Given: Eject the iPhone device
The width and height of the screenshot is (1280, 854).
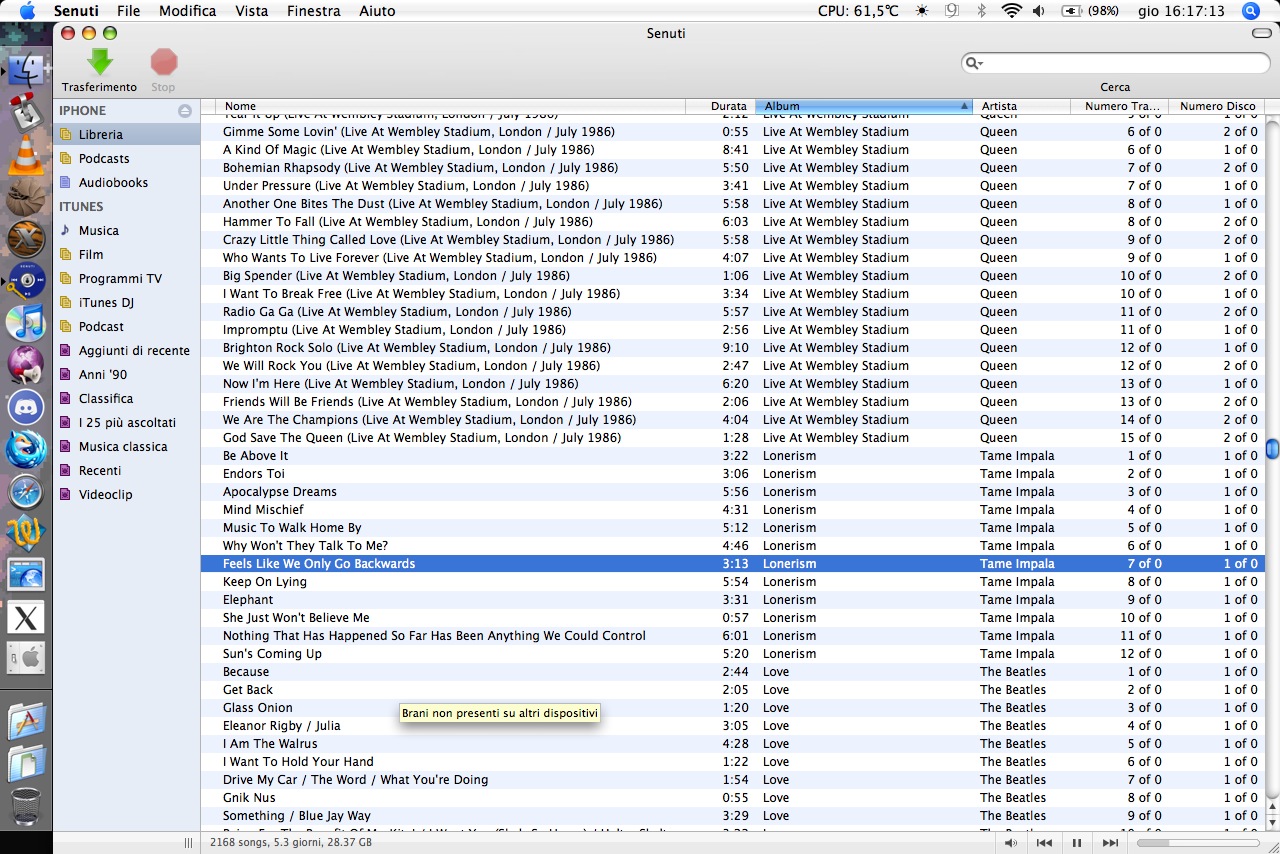Looking at the screenshot, I should pos(185,111).
